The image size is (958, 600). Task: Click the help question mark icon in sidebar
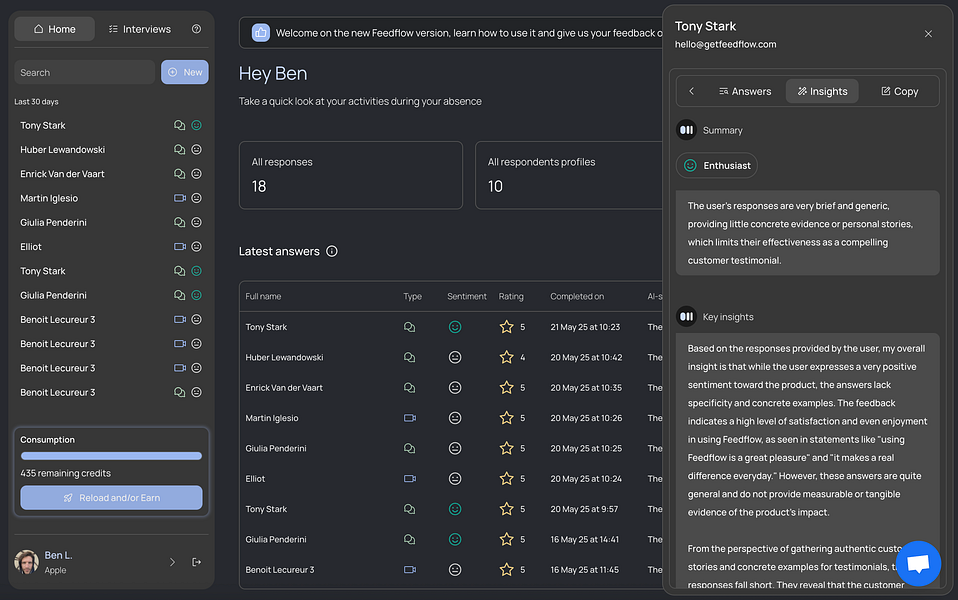[x=196, y=29]
